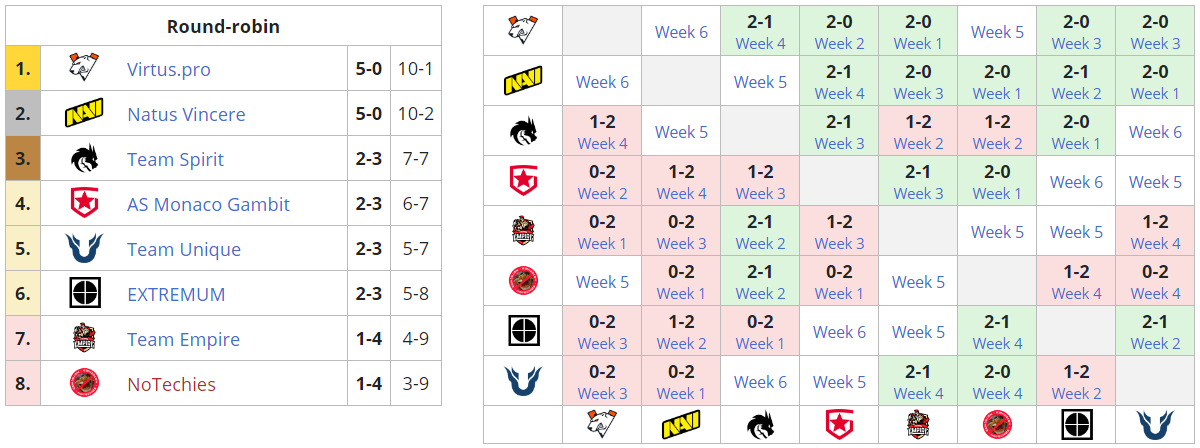Select the Team Spirit logo in the standings list
The width and height of the screenshot is (1200, 448).
84,160
